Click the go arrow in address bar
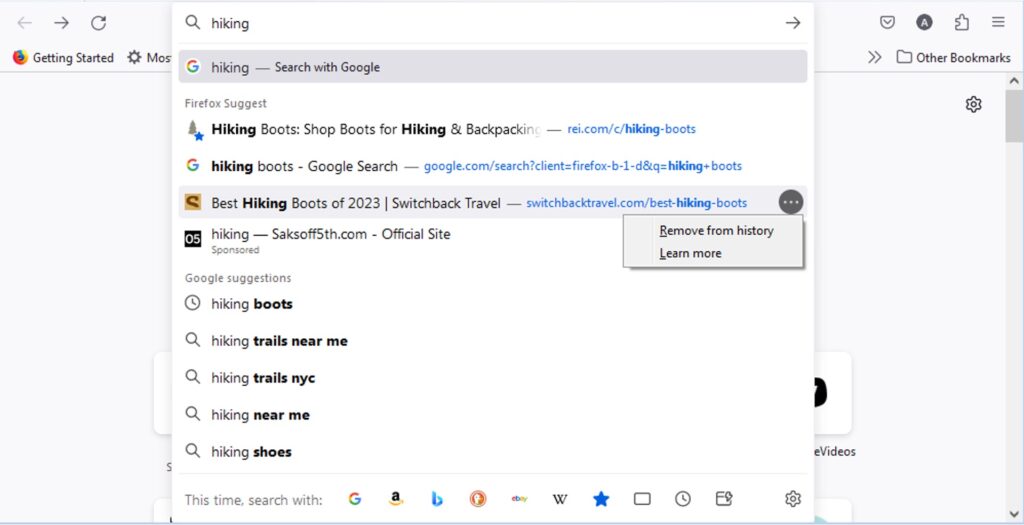The image size is (1024, 525). click(x=793, y=23)
